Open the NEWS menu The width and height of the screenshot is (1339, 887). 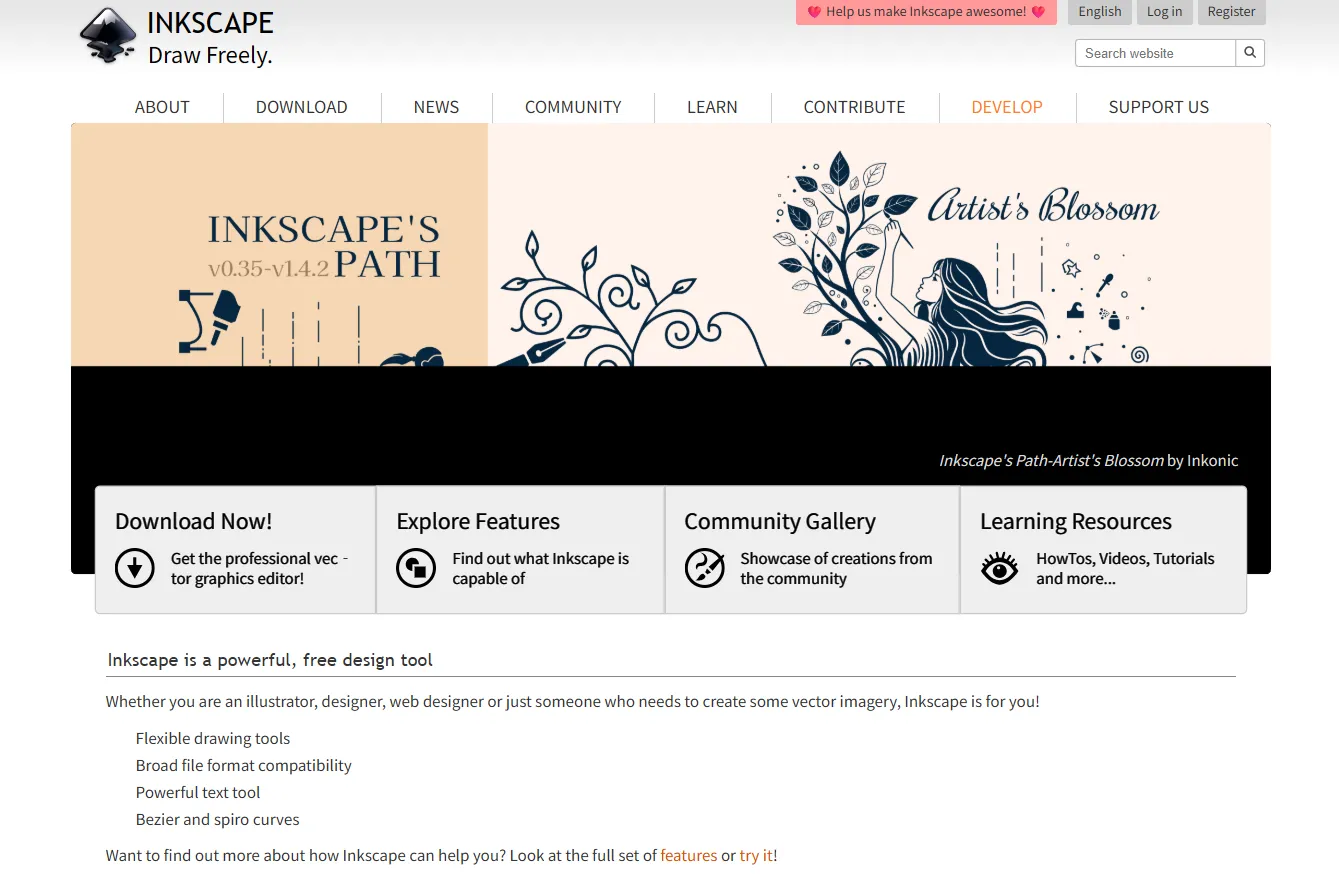tap(437, 107)
